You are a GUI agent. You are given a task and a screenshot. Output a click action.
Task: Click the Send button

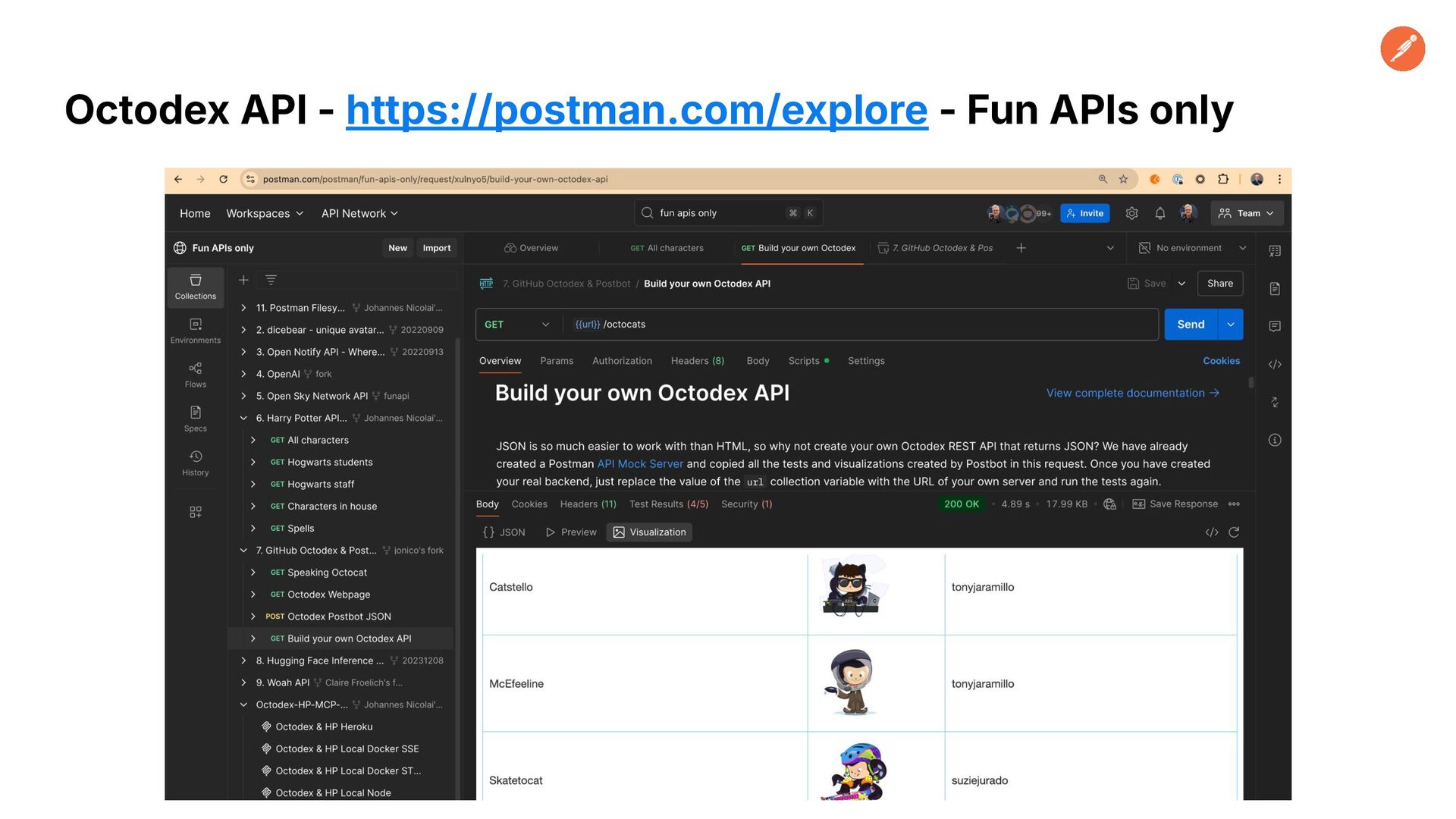[x=1191, y=325]
